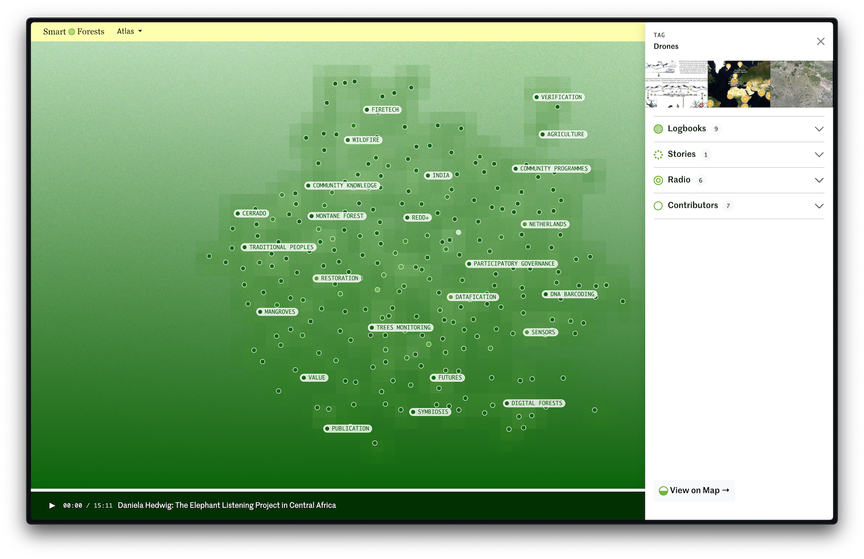Close the Drones tag panel
This screenshot has width=864, height=559.
point(820,41)
